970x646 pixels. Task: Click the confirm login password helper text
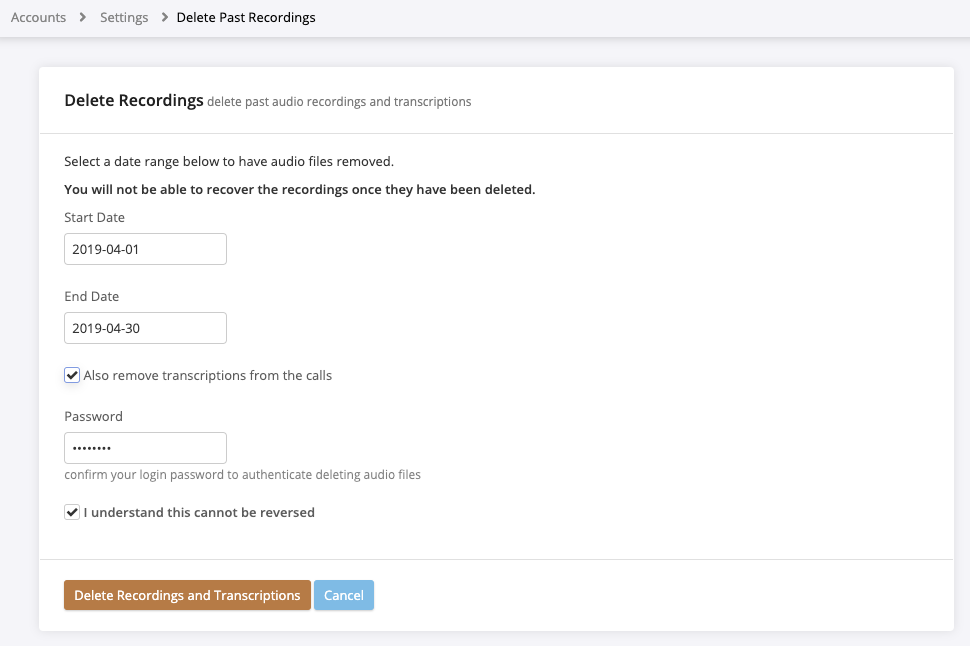click(x=242, y=475)
